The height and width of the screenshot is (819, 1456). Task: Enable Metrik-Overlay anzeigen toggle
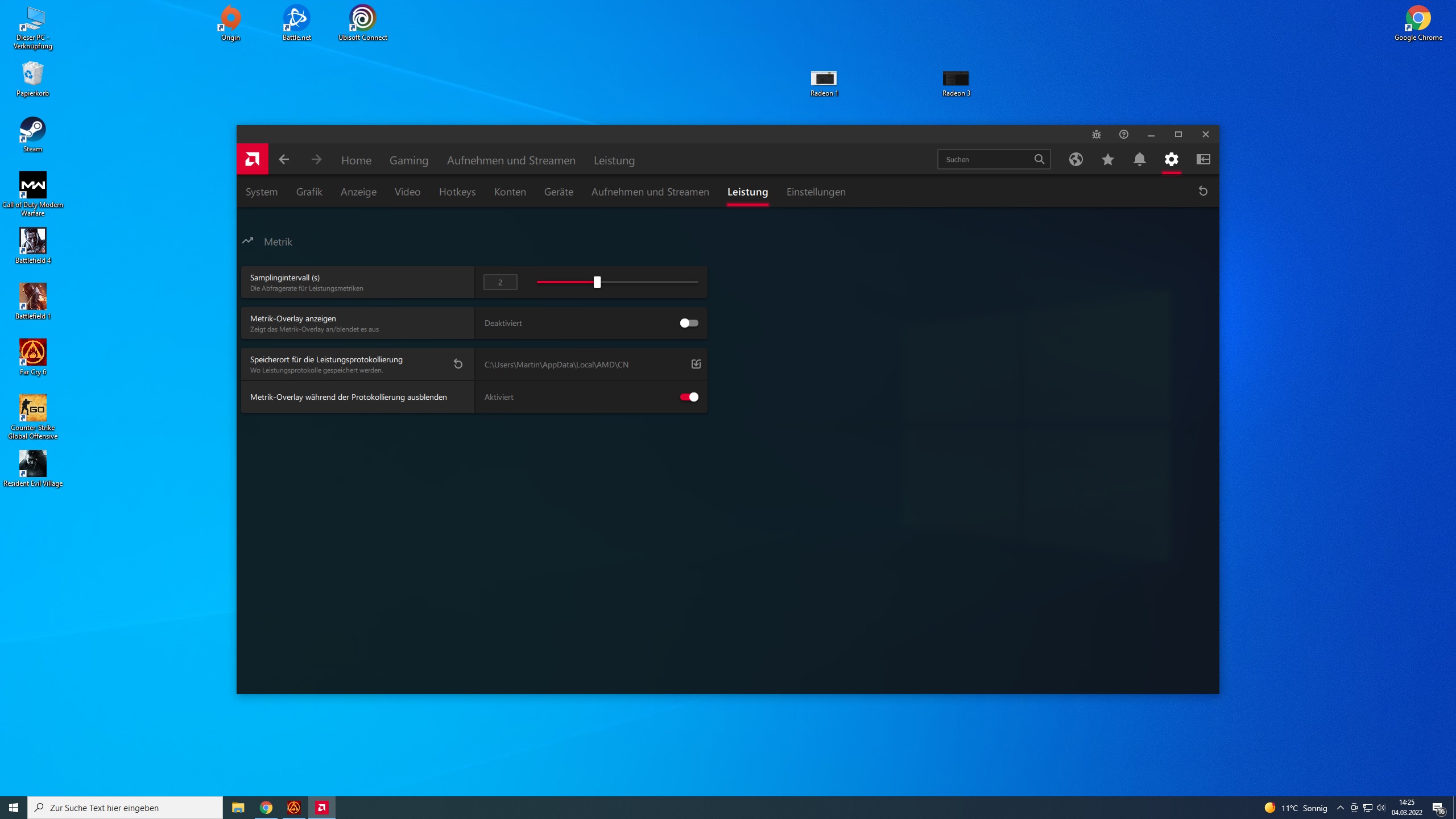(x=689, y=323)
